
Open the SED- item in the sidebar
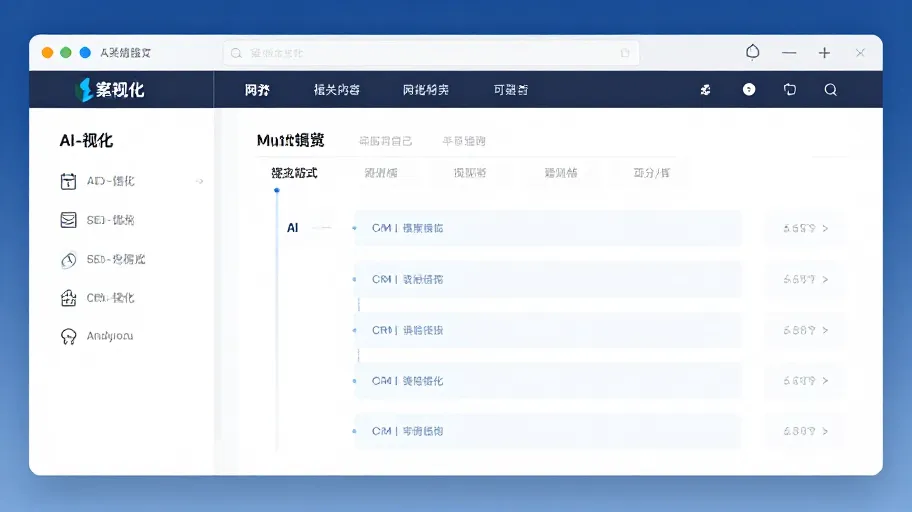pyautogui.click(x=116, y=259)
